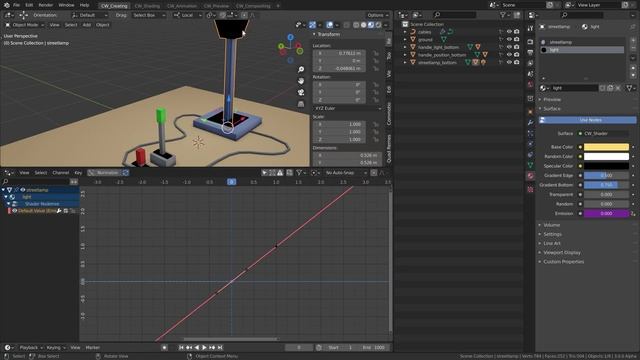Toggle viewport gizmos display icon
The height and width of the screenshot is (360, 640).
[312, 25]
